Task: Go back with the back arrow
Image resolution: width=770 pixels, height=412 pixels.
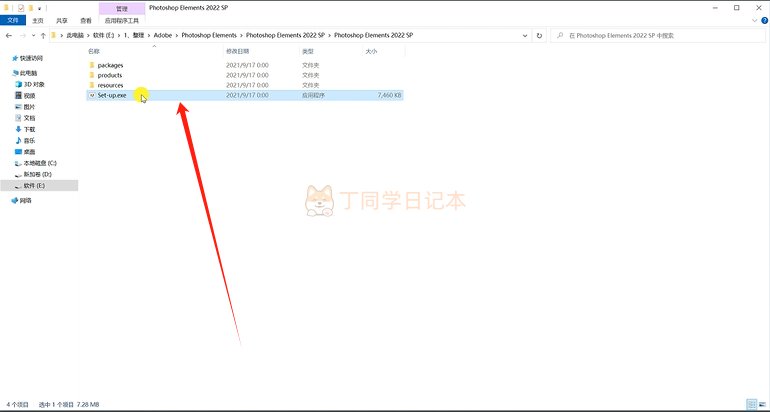Action: [x=8, y=35]
